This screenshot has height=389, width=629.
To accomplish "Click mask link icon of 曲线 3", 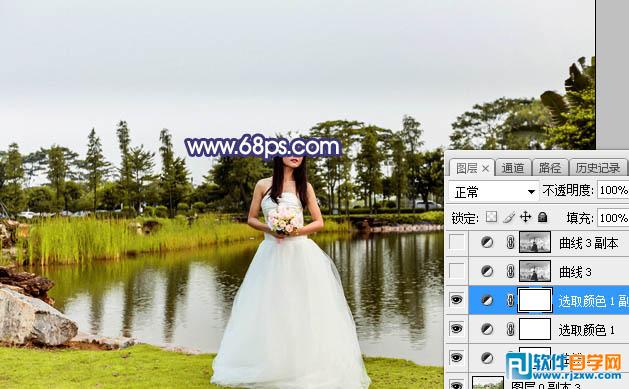I will (510, 271).
